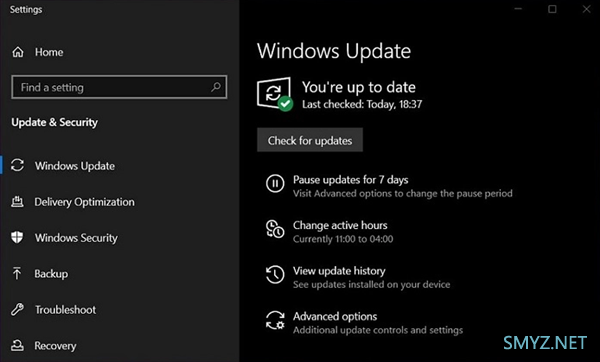Screen dimensions: 600x362
Task: Click the change active hours clock icon
Action: (275, 229)
